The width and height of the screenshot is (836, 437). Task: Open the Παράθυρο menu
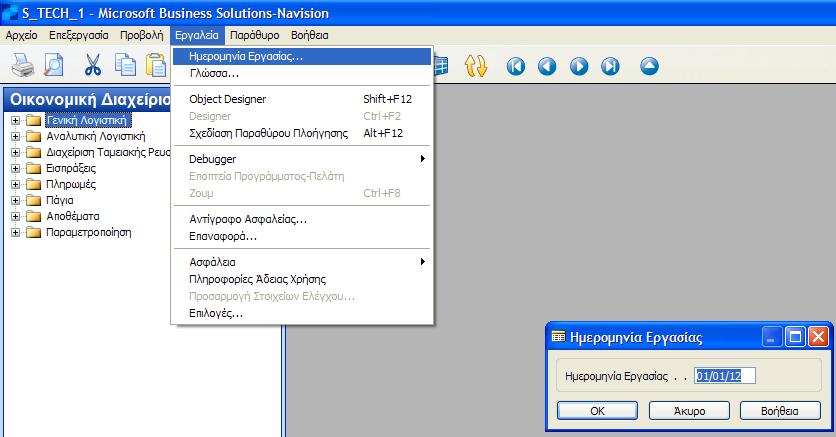(x=254, y=35)
